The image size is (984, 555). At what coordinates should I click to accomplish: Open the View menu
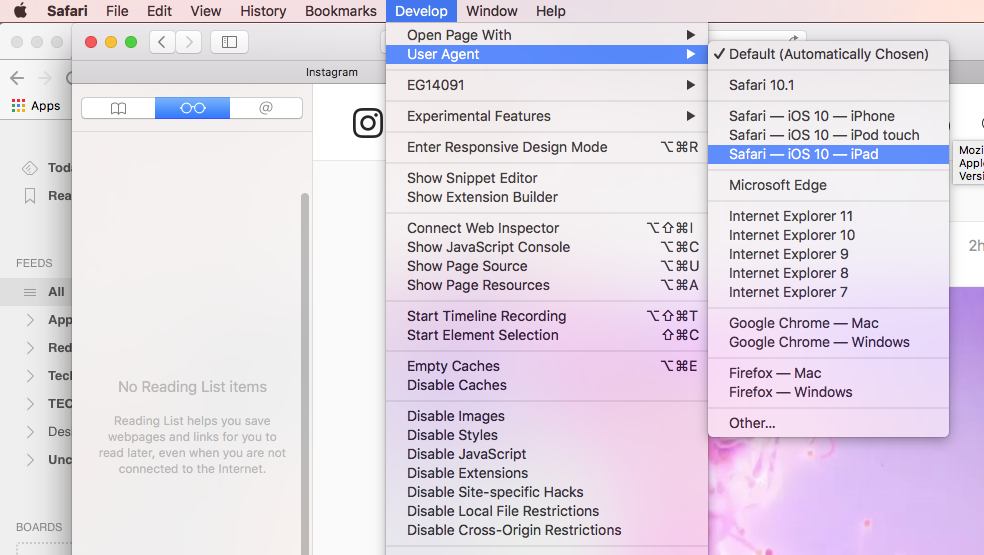pyautogui.click(x=206, y=11)
